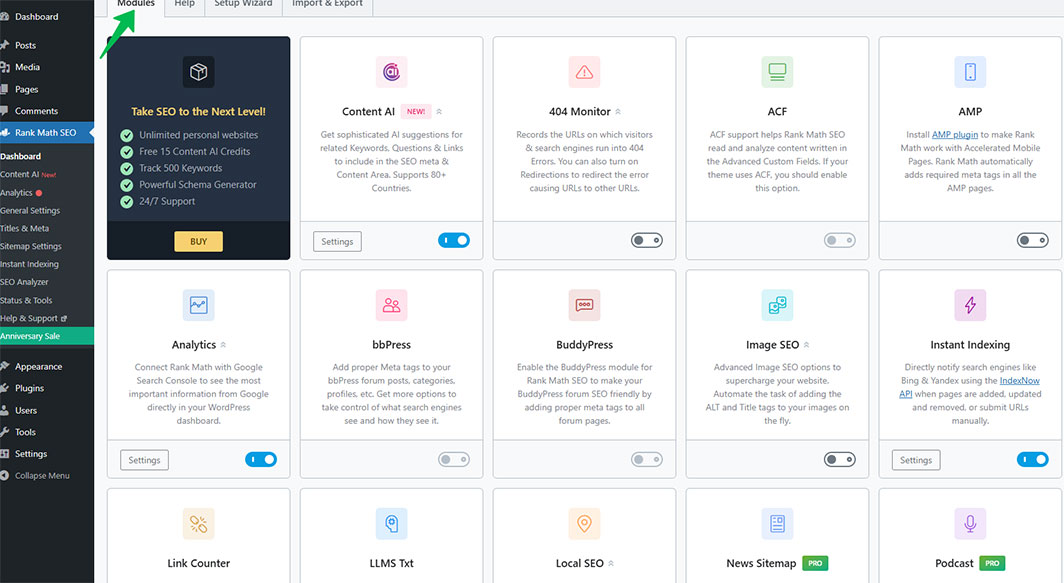
Task: Click the AMP mobile phone icon
Action: (969, 72)
